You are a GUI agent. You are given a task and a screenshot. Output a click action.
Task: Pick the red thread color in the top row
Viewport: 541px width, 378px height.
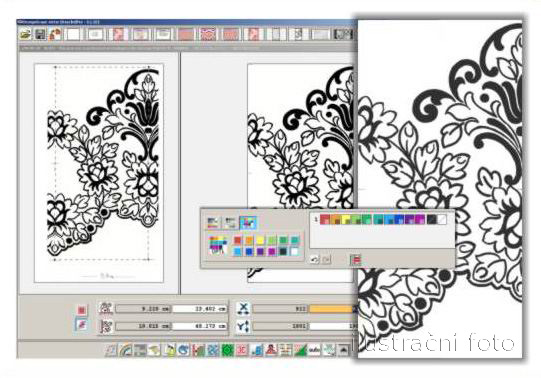[325, 219]
